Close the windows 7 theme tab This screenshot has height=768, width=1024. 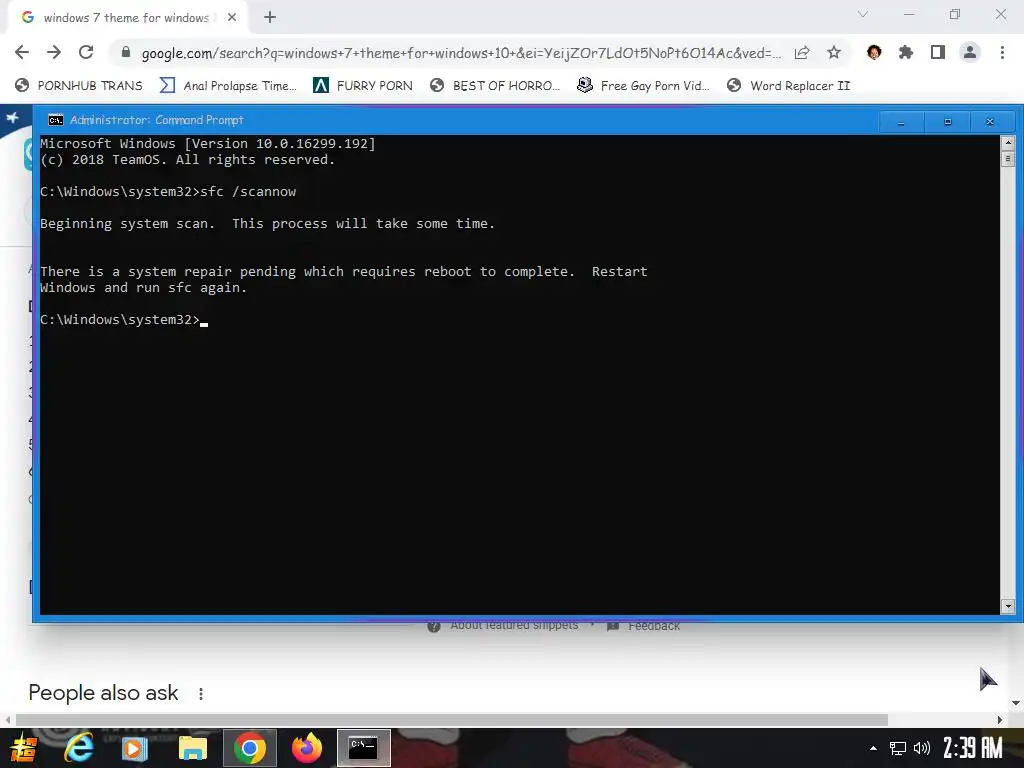232,18
